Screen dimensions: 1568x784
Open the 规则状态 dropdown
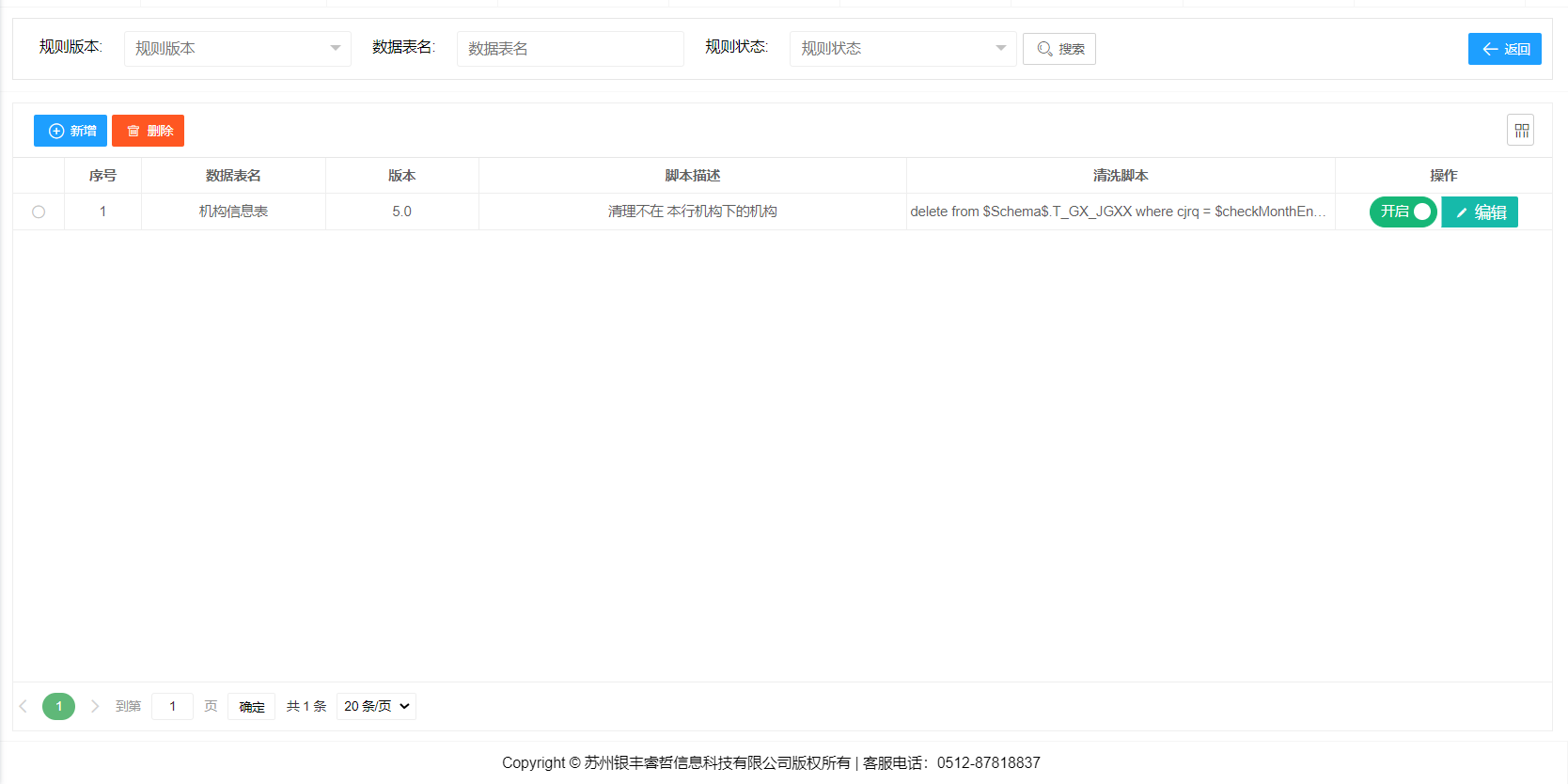click(x=902, y=49)
